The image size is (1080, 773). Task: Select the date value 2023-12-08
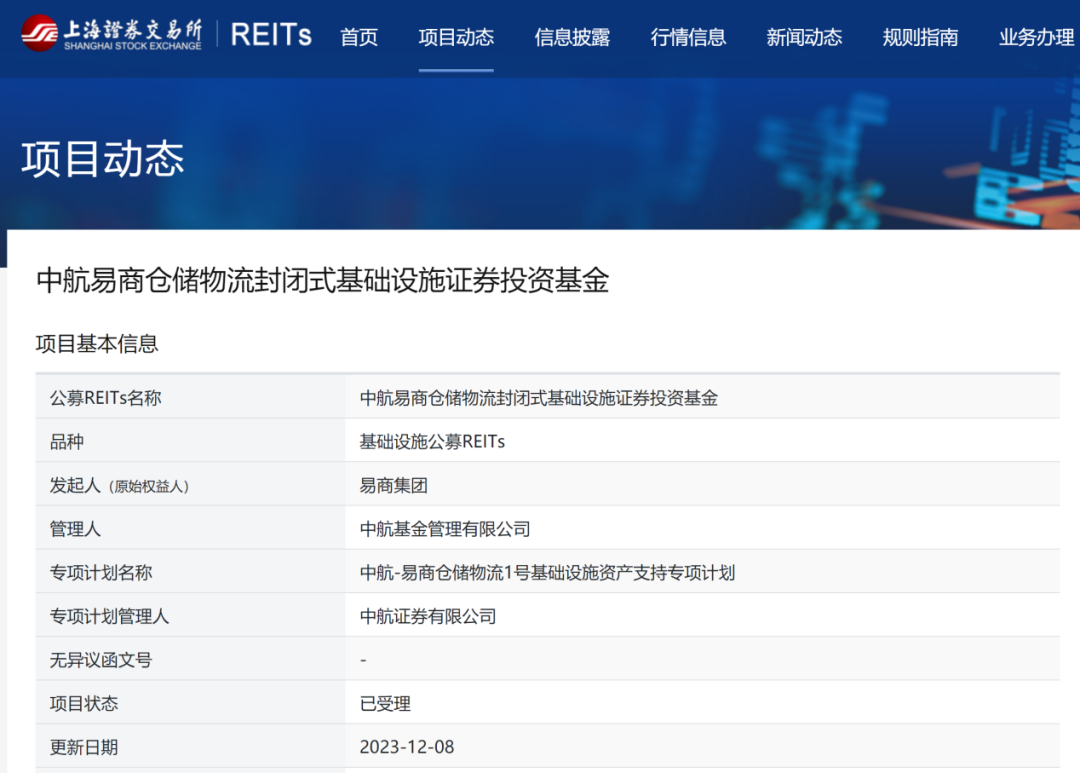click(x=406, y=747)
